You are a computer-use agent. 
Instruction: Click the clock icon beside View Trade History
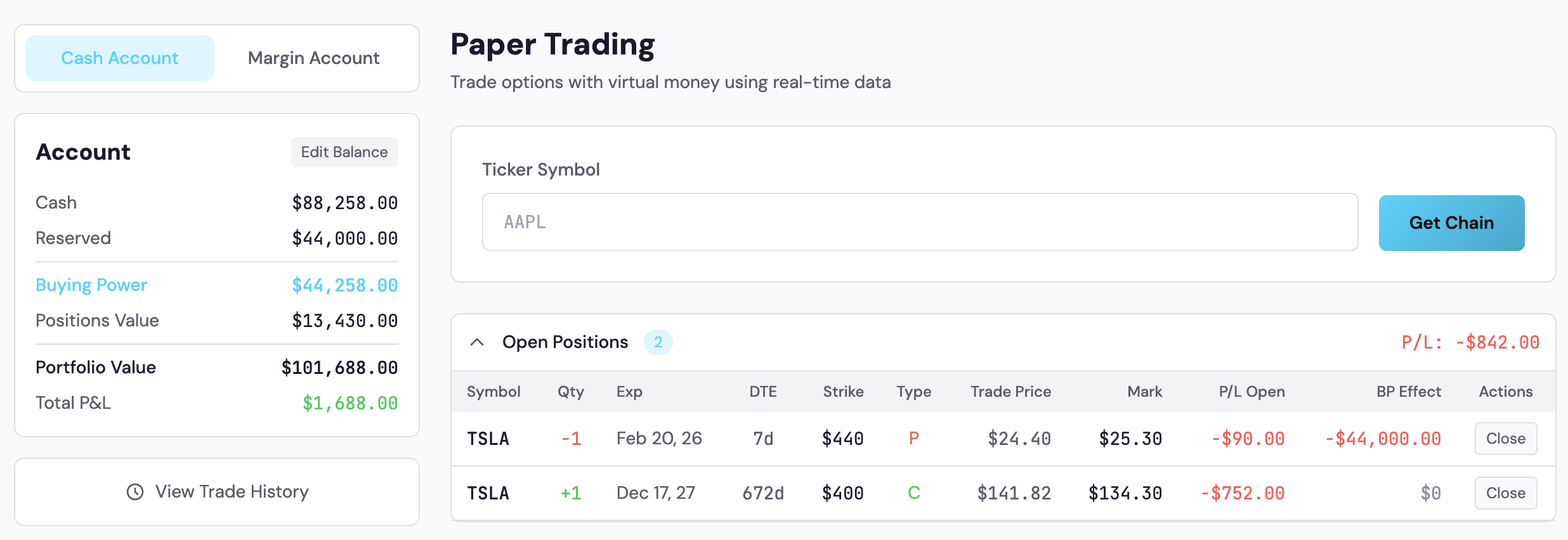136,491
